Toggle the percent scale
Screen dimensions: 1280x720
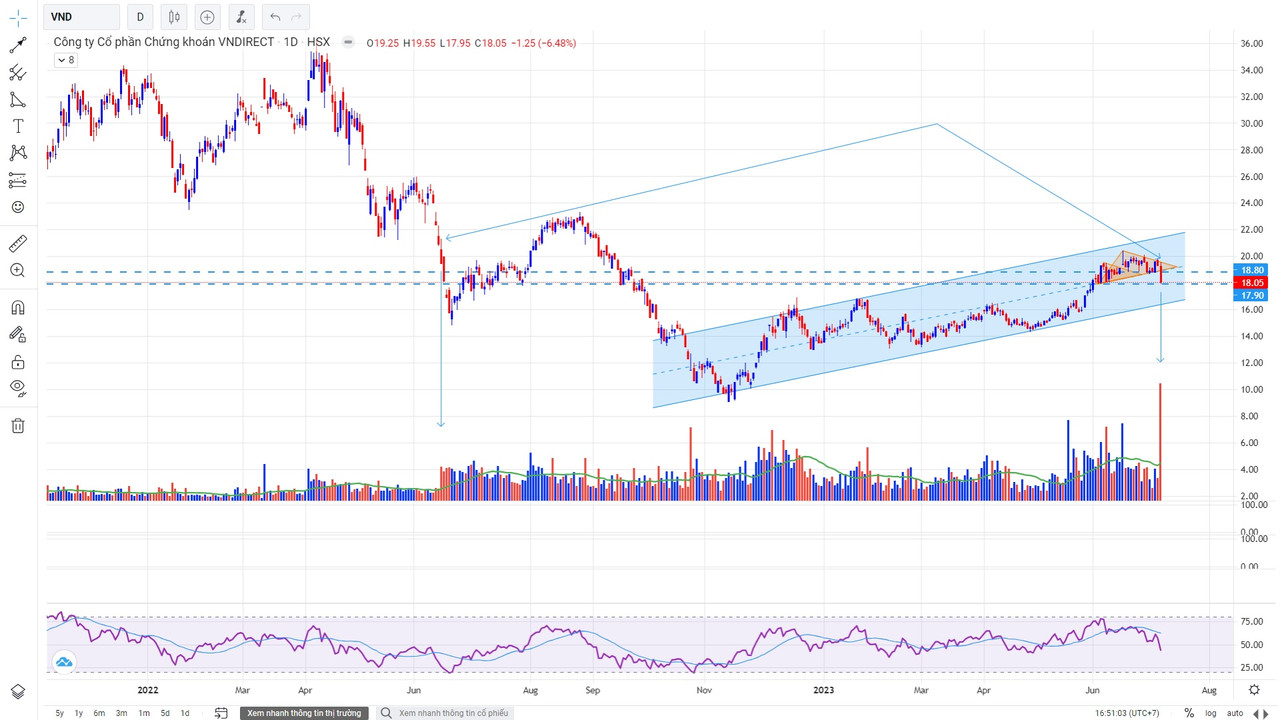[x=1189, y=713]
